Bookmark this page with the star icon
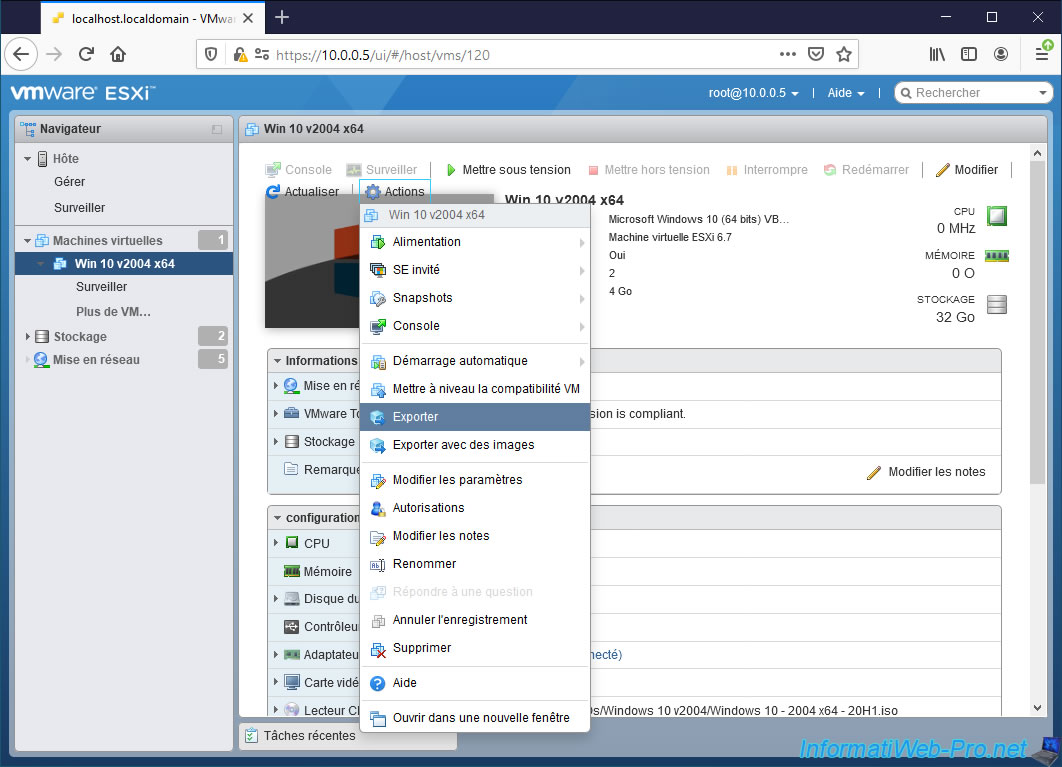This screenshot has height=767, width=1062. pyautogui.click(x=843, y=54)
